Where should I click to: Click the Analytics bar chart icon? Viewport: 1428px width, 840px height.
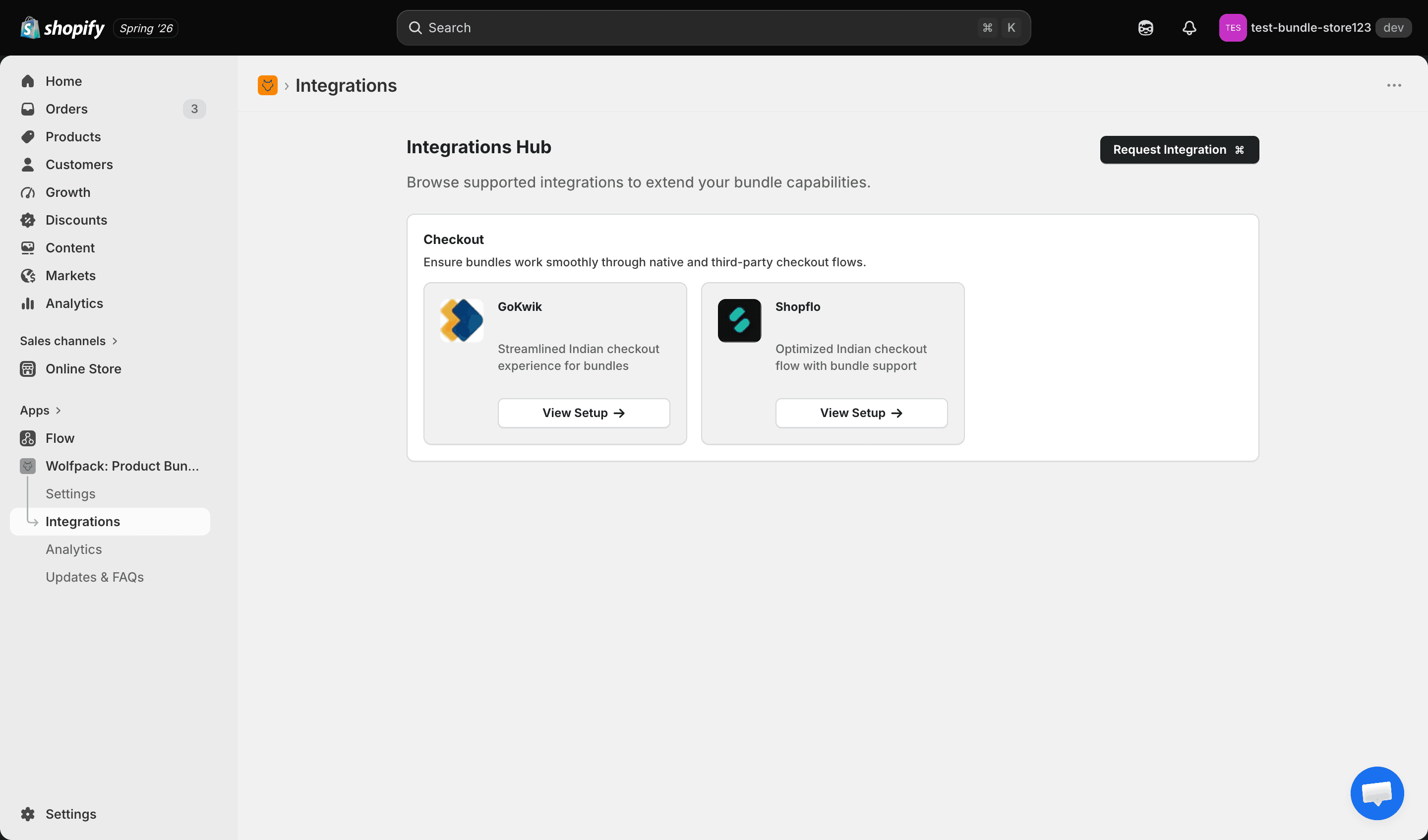tap(28, 303)
